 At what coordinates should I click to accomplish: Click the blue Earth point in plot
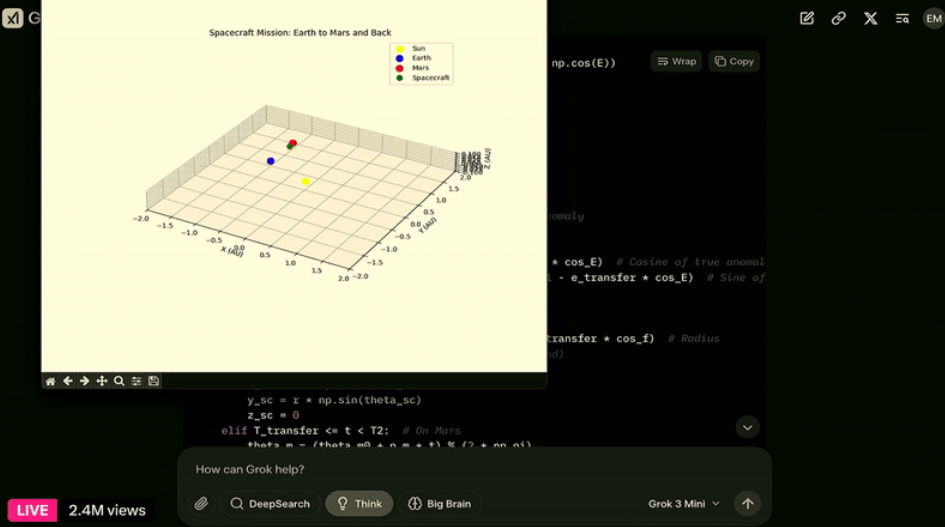pos(271,161)
